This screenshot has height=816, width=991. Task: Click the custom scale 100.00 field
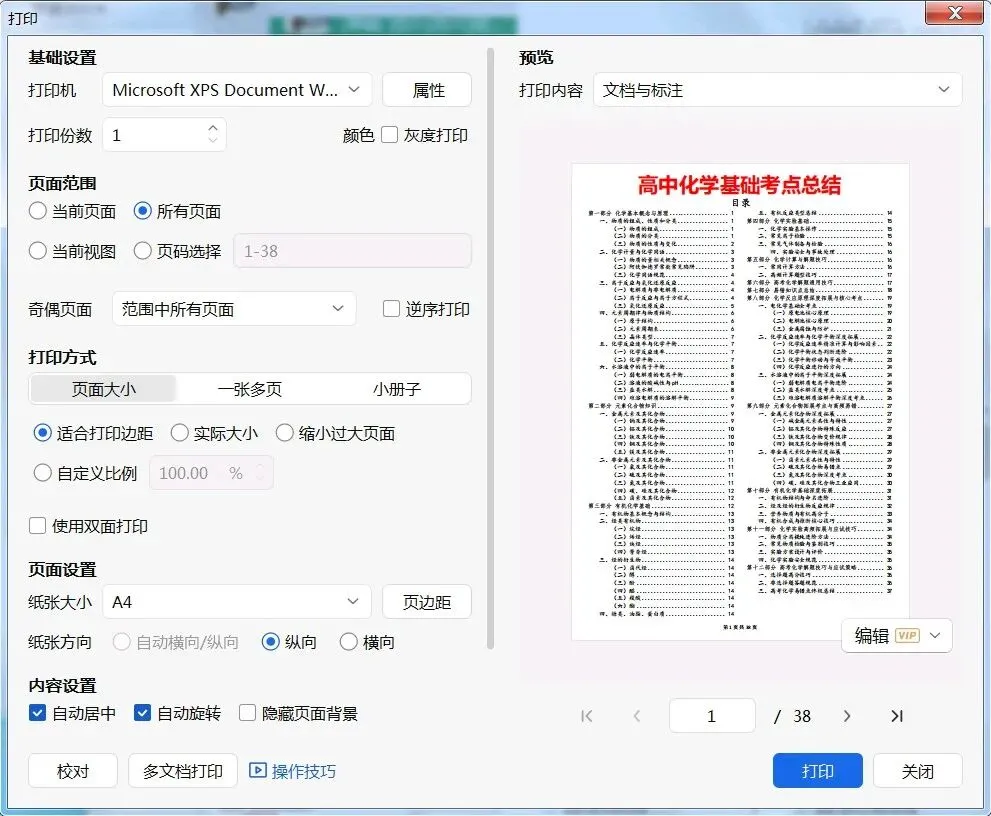click(211, 472)
